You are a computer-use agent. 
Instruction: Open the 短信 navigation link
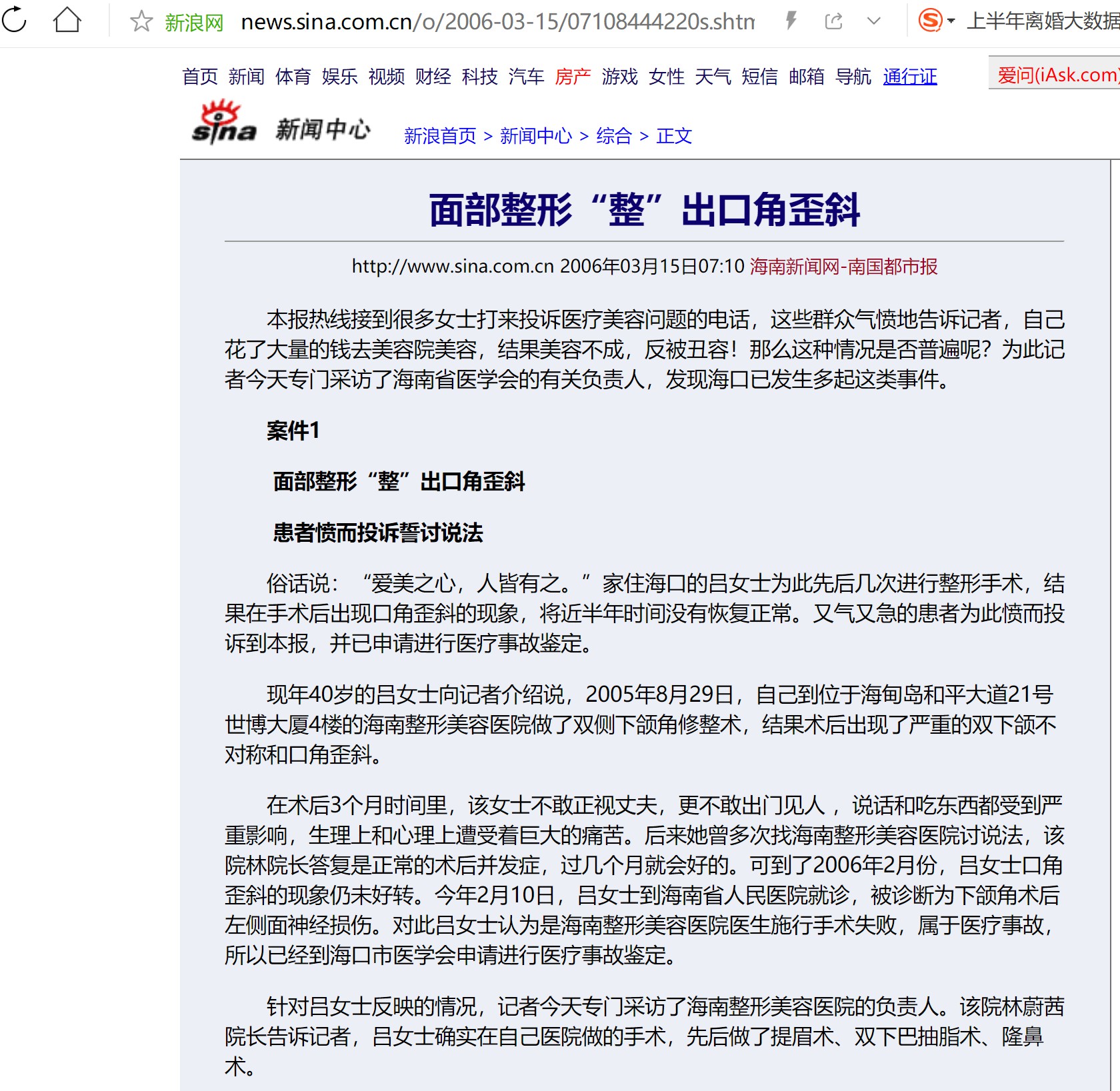760,77
